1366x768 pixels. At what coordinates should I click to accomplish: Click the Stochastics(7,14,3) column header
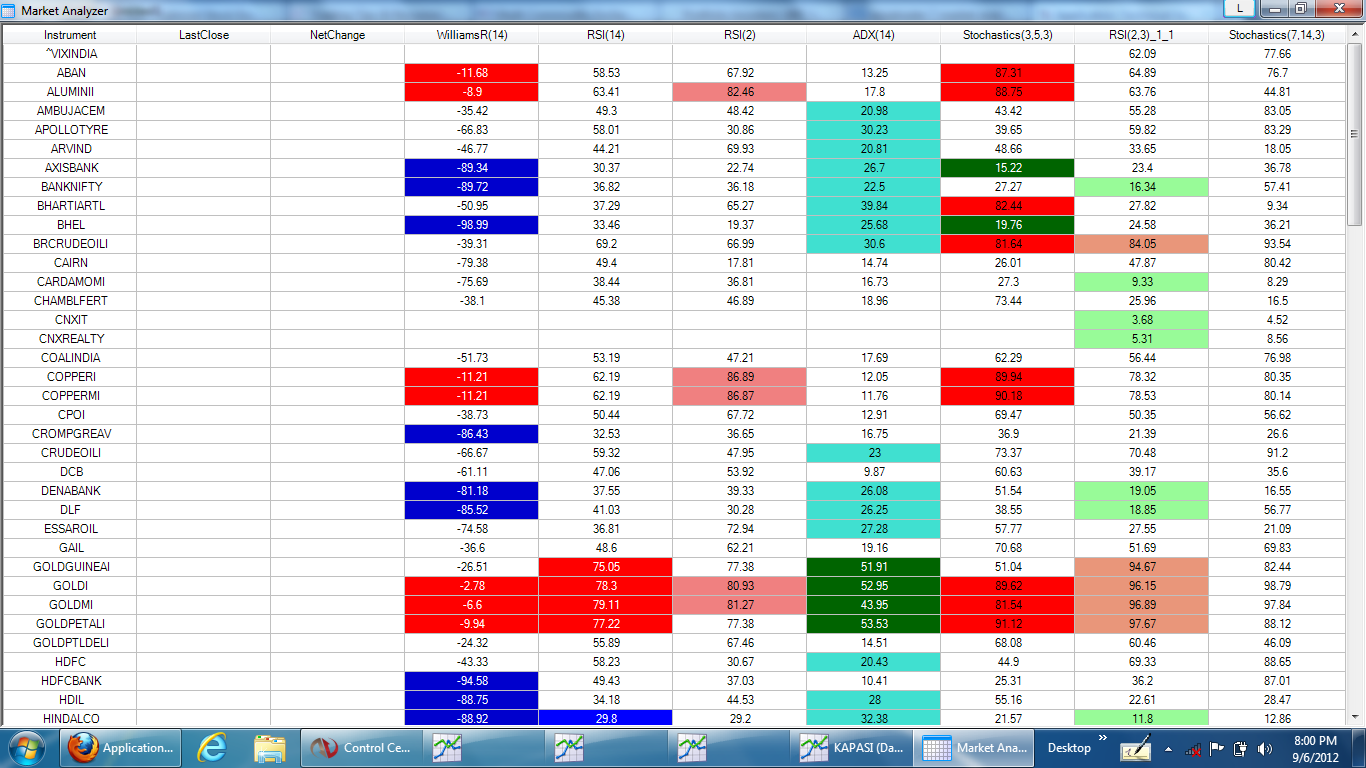click(x=1277, y=35)
